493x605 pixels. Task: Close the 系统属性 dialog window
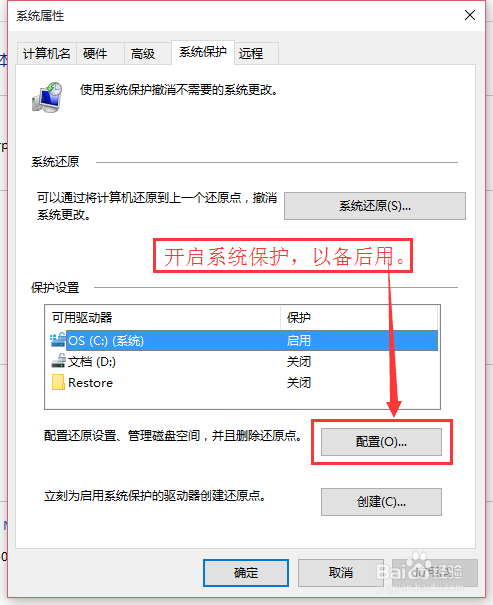(469, 15)
